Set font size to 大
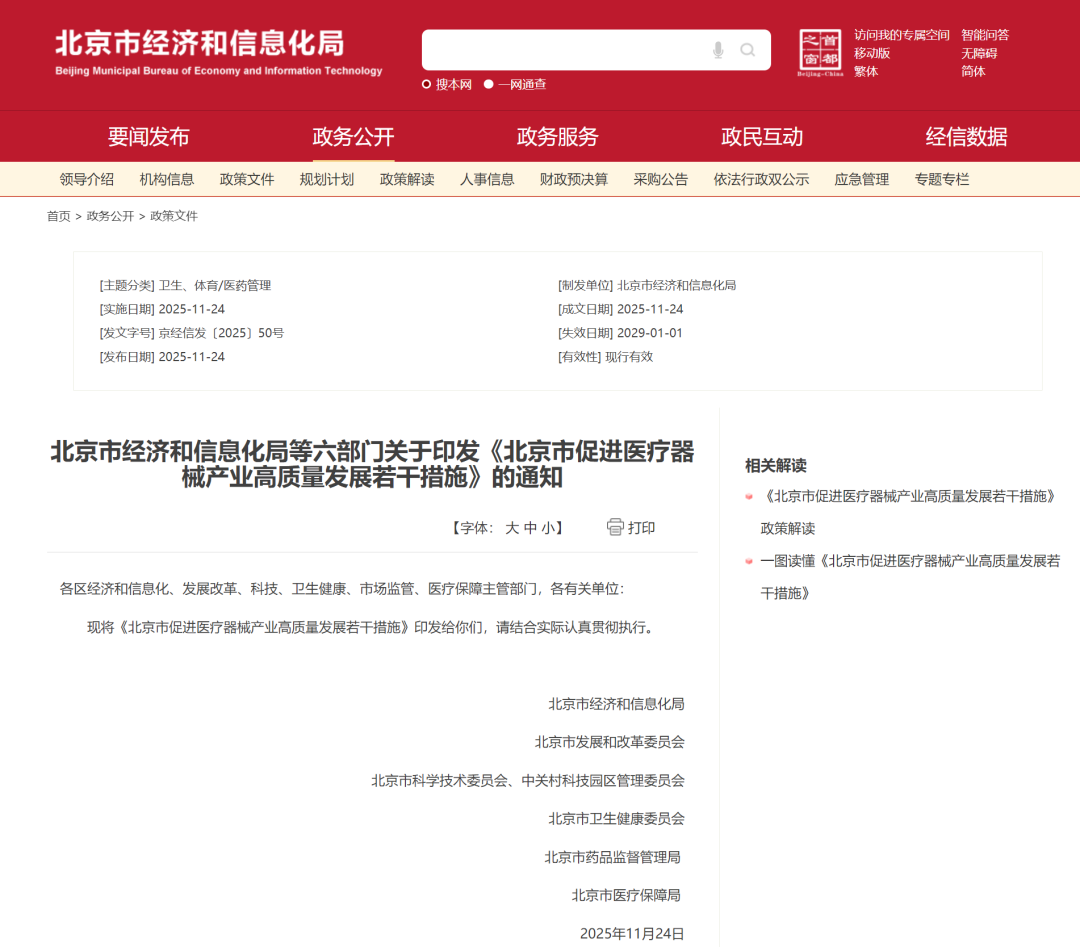1080x947 pixels. click(512, 528)
